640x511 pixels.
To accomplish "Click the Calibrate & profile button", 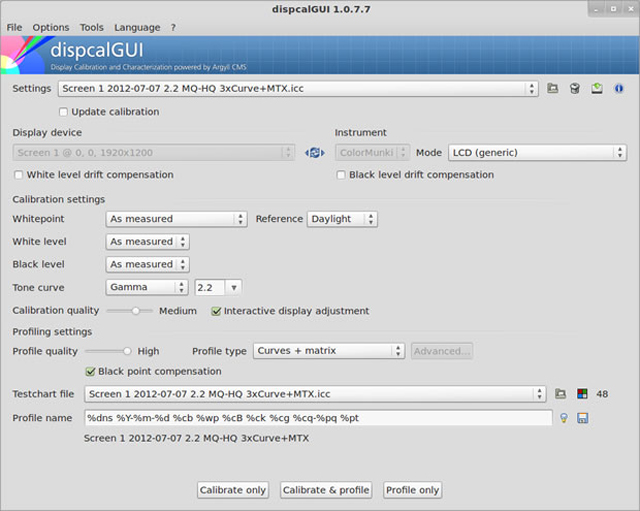I will tap(326, 490).
